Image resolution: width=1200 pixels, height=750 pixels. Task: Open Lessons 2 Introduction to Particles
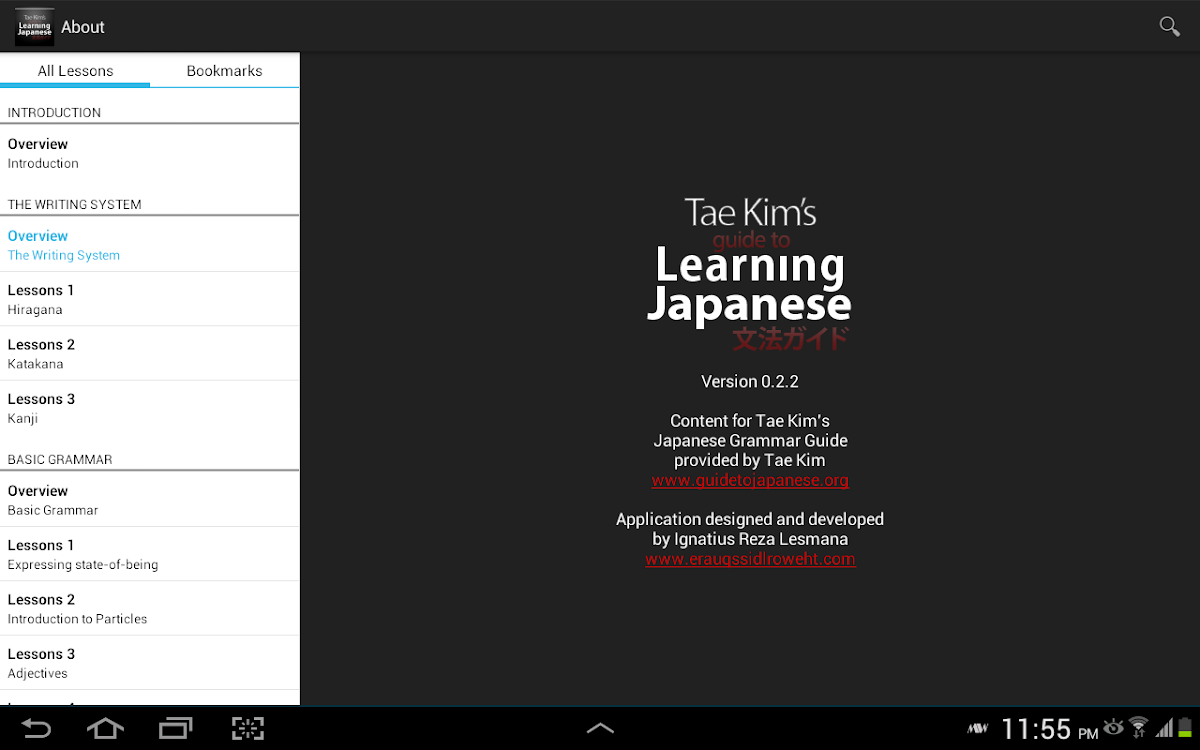[x=150, y=608]
